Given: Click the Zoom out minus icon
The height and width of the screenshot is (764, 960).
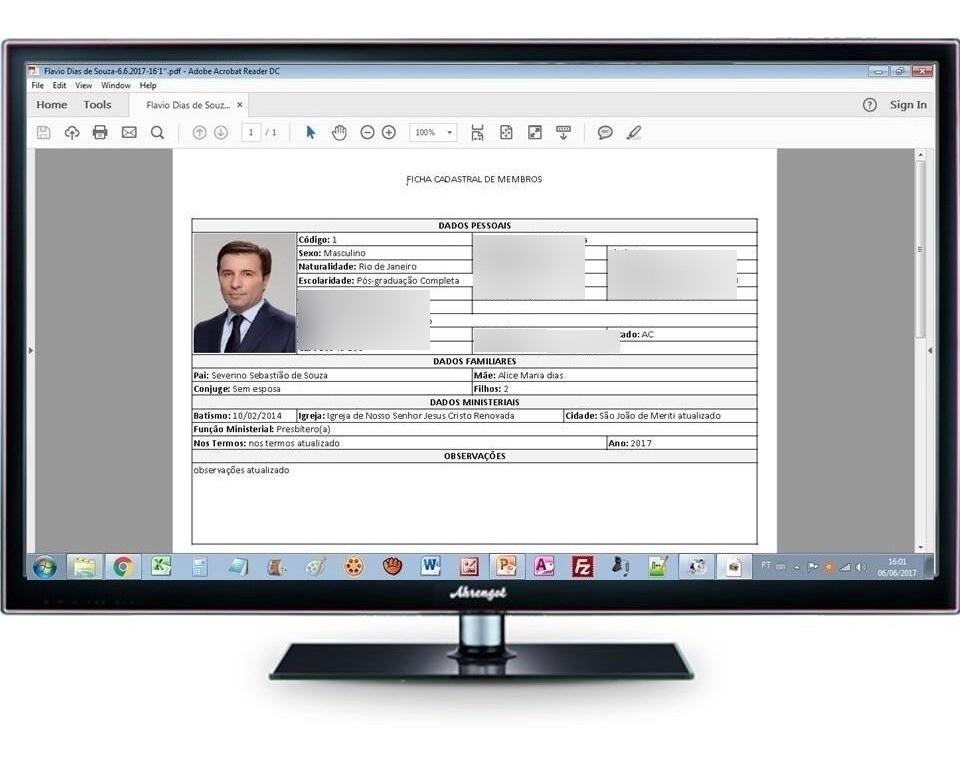Looking at the screenshot, I should coord(367,132).
